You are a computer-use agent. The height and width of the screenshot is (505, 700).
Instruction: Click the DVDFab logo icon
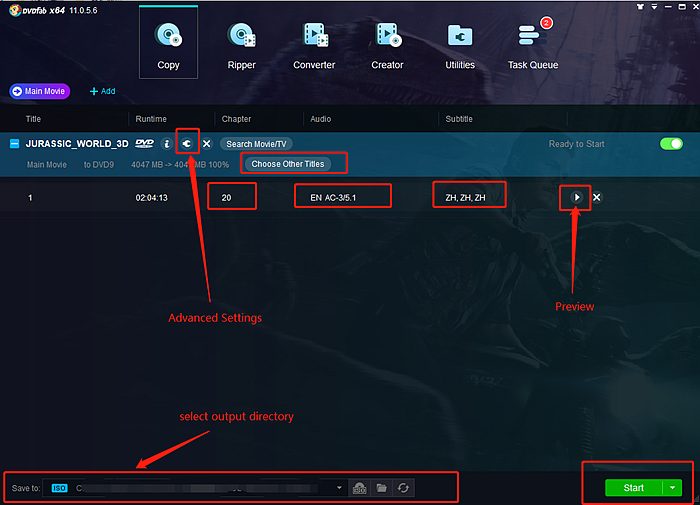point(15,10)
